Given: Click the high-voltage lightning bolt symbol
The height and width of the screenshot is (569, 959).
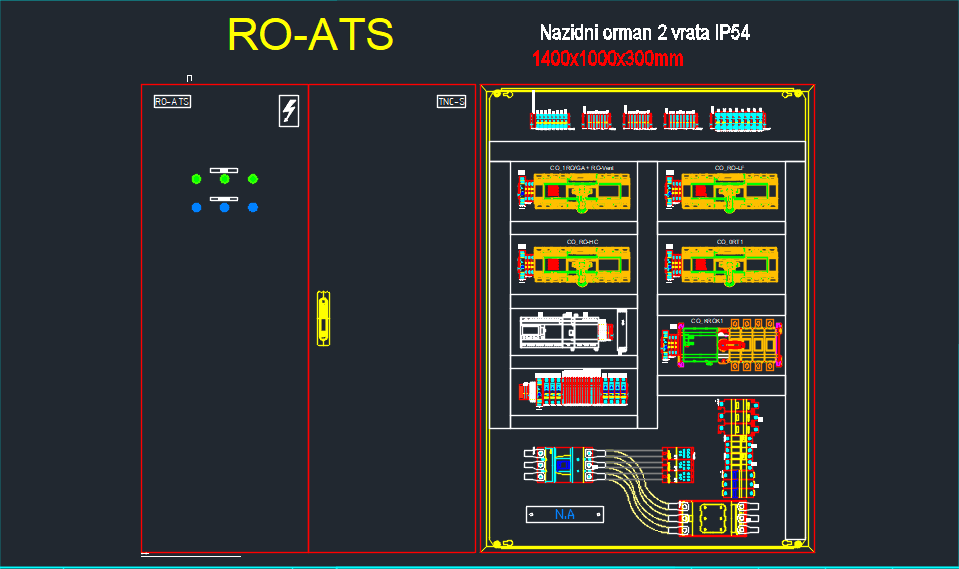Looking at the screenshot, I should coord(288,111).
